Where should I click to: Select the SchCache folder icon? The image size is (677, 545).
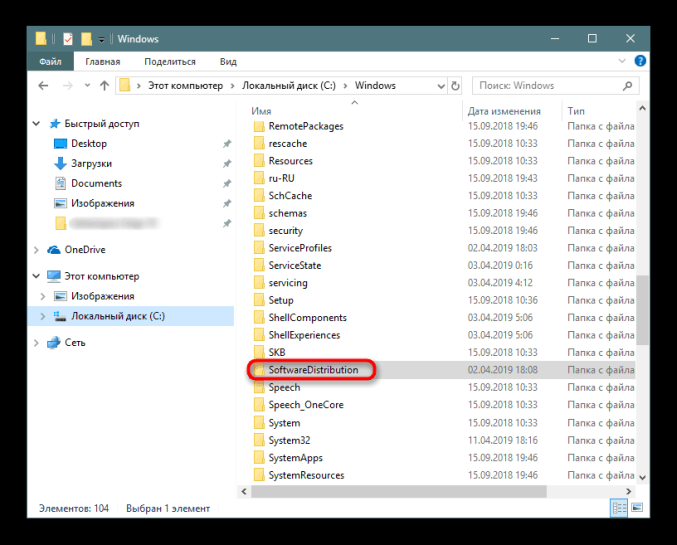259,196
